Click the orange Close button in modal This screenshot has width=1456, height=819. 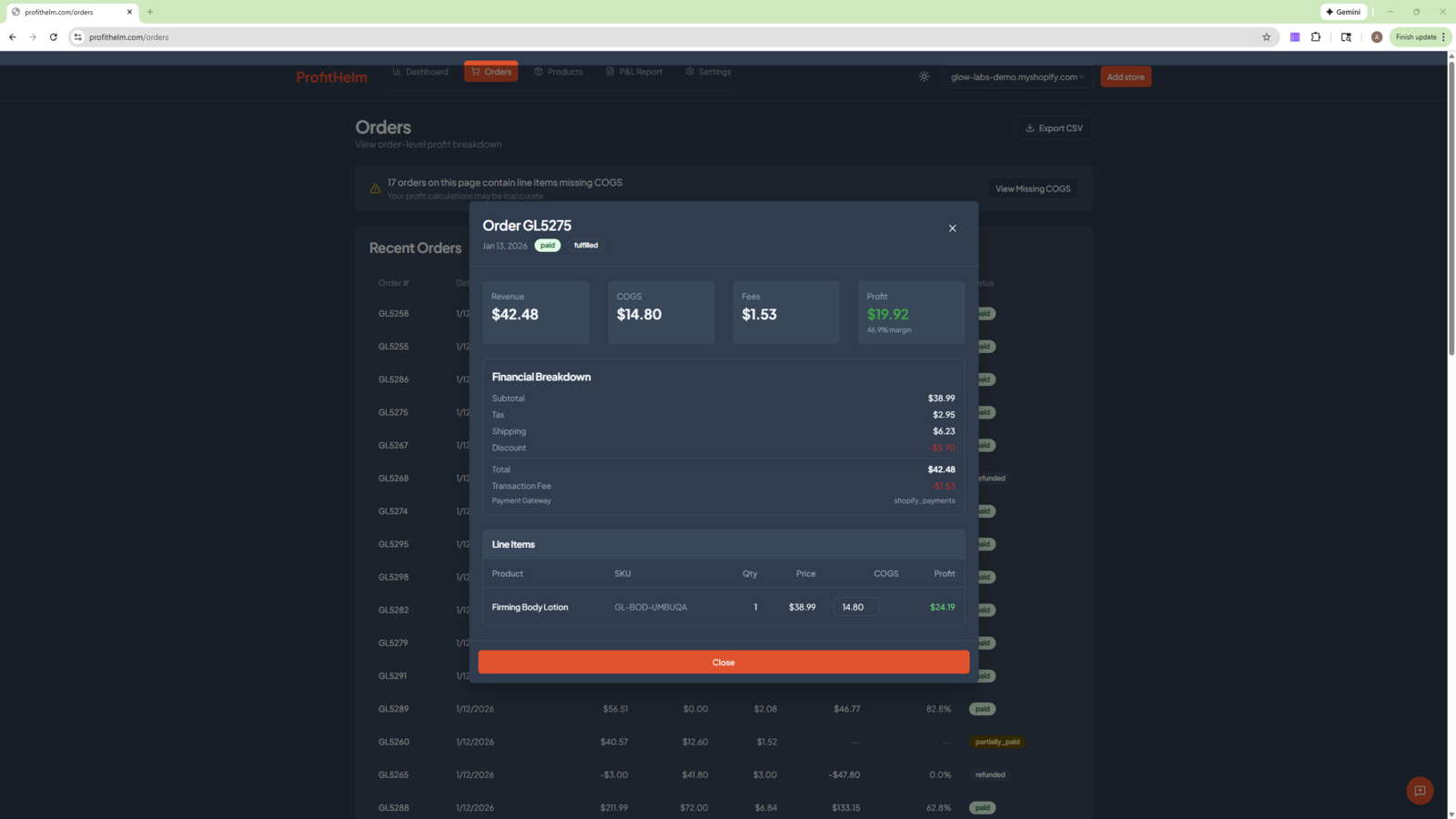[x=723, y=662]
